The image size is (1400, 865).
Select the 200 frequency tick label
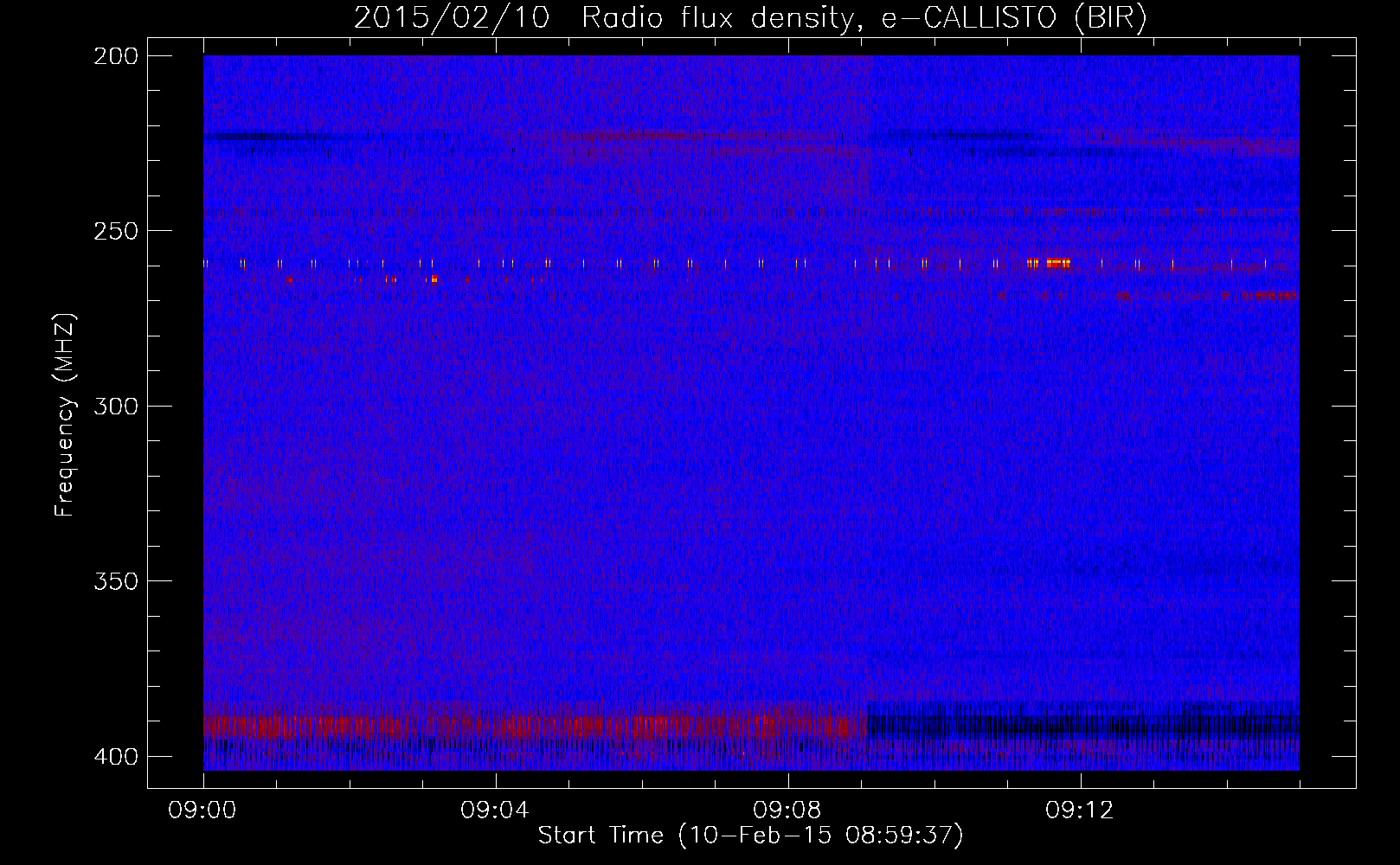point(115,56)
